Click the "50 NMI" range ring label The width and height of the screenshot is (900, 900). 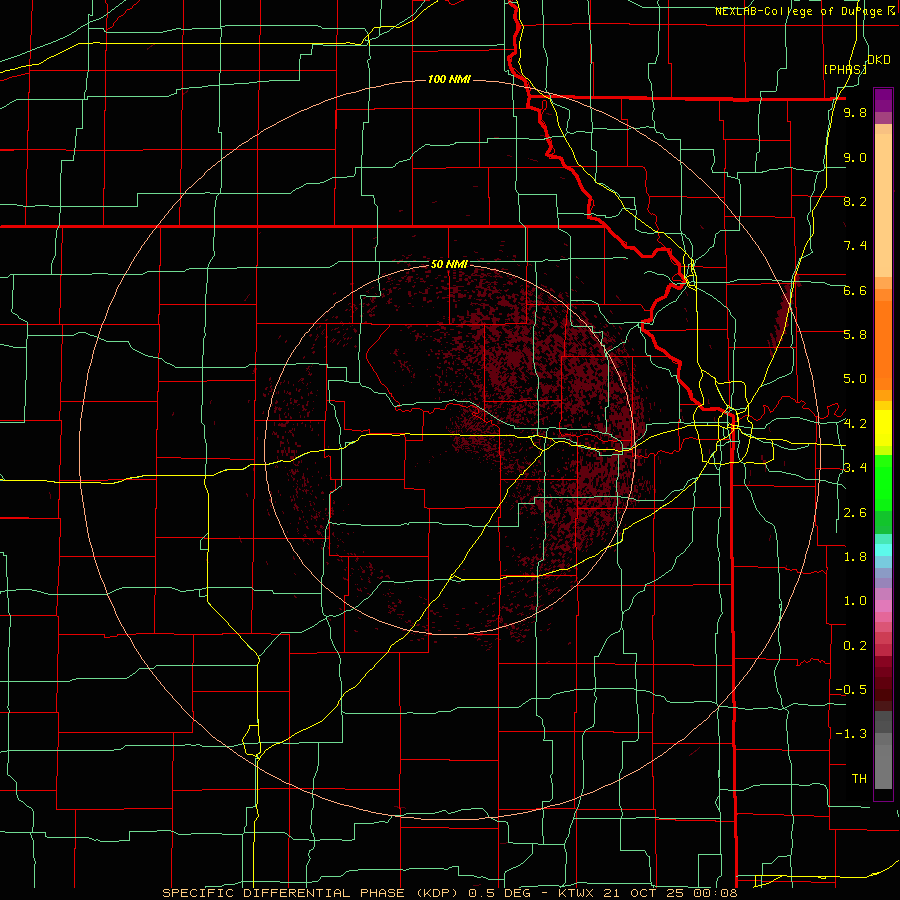pos(449,264)
